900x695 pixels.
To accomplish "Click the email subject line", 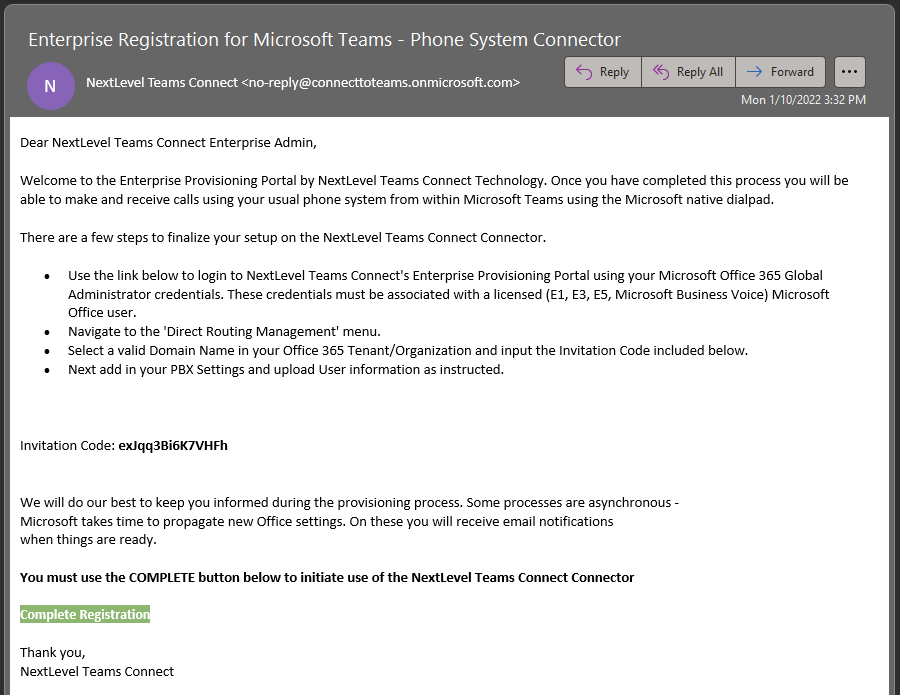I will 324,40.
